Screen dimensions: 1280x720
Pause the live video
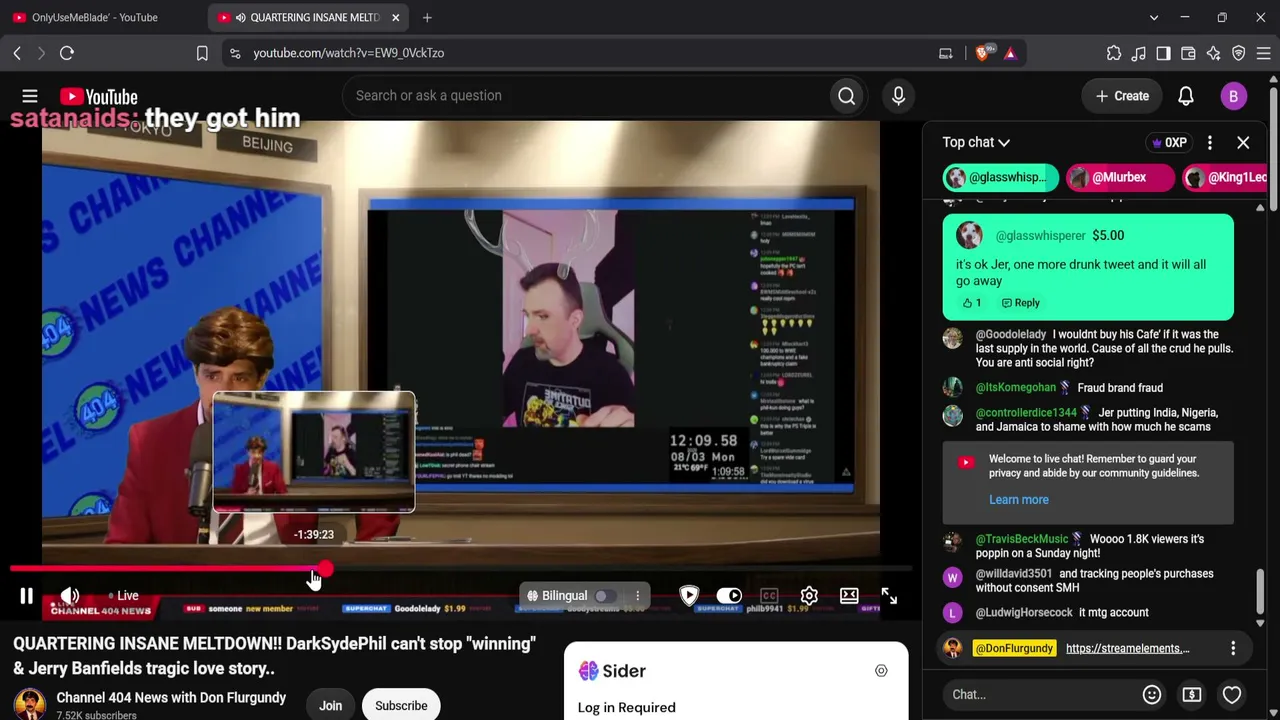point(27,596)
